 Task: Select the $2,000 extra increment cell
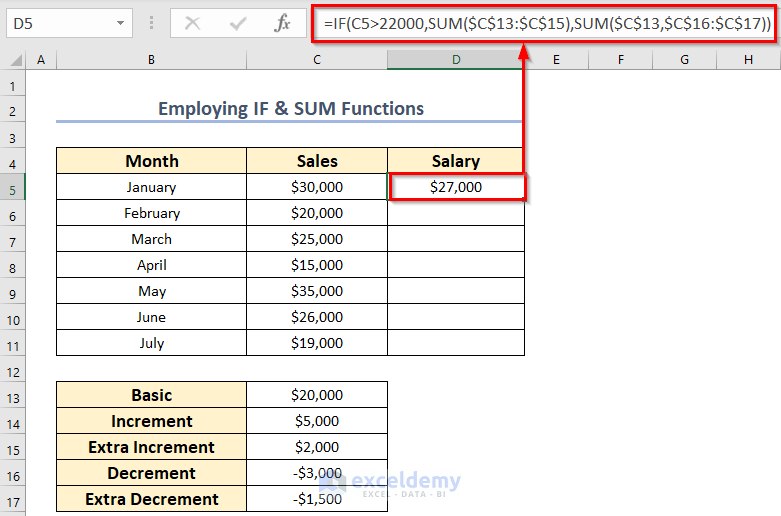click(x=317, y=447)
